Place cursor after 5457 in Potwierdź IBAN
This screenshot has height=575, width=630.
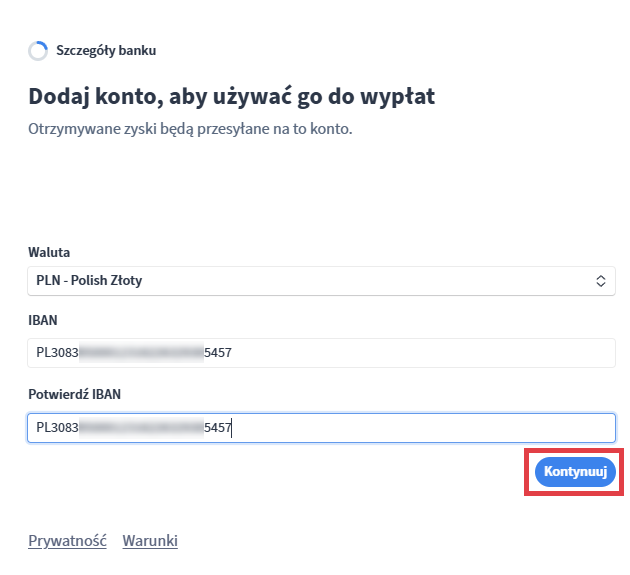pyautogui.click(x=233, y=428)
